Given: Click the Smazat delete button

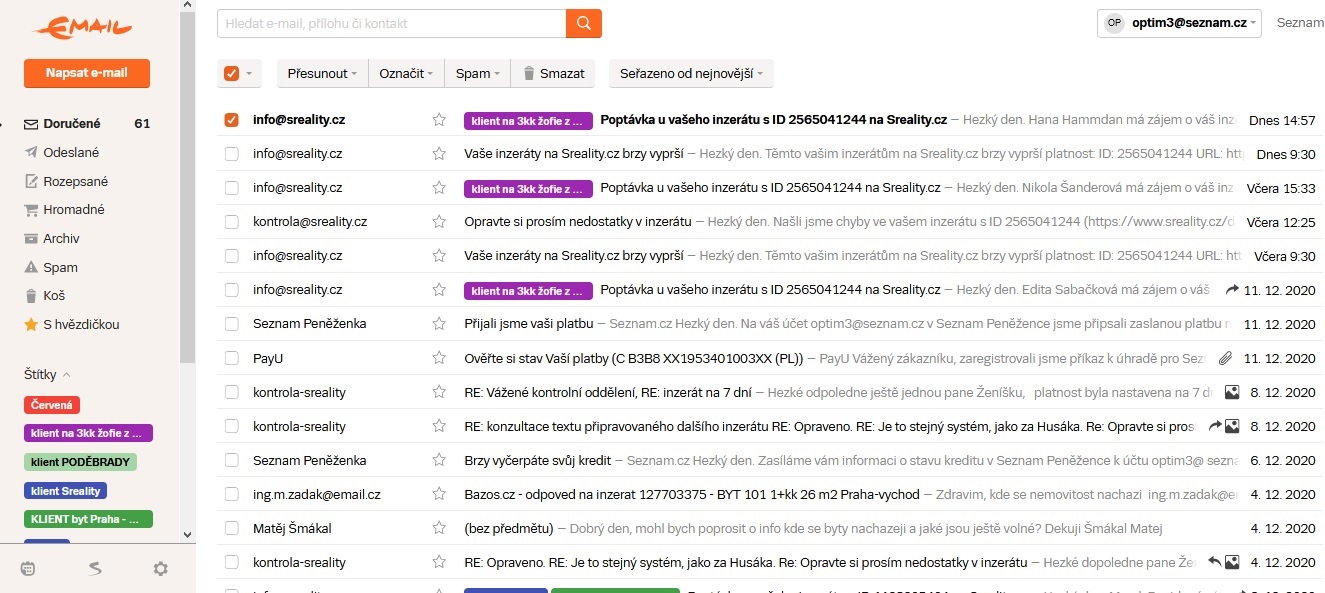Looking at the screenshot, I should (x=554, y=73).
